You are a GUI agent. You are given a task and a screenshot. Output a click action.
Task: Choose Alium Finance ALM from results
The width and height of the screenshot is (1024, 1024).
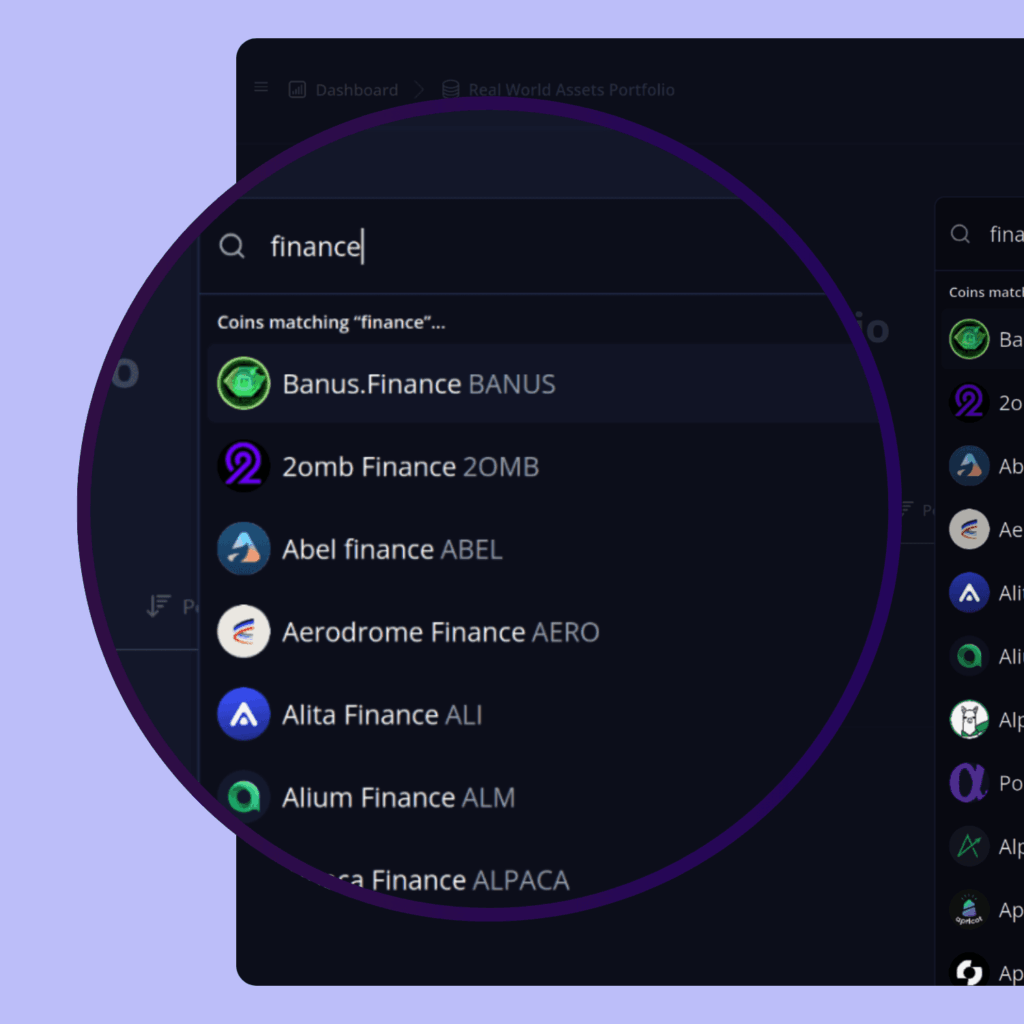click(399, 797)
